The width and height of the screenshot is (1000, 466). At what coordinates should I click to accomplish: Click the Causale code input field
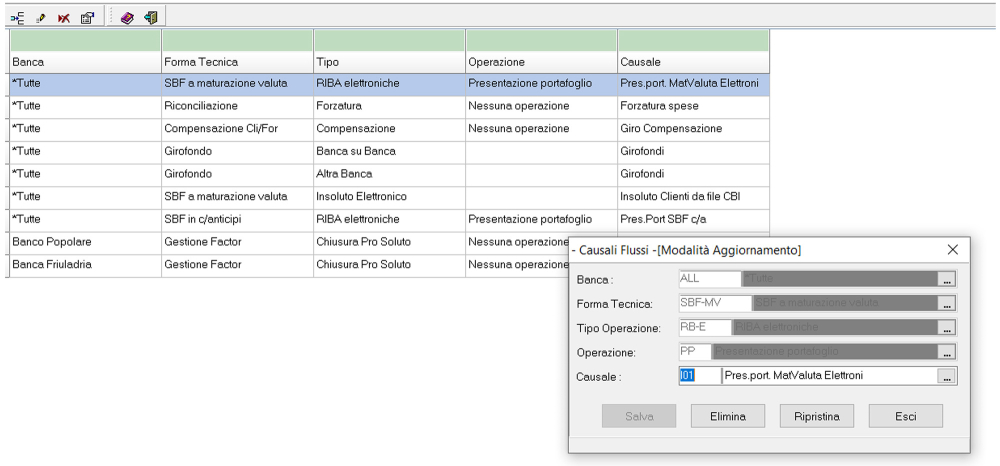click(698, 376)
